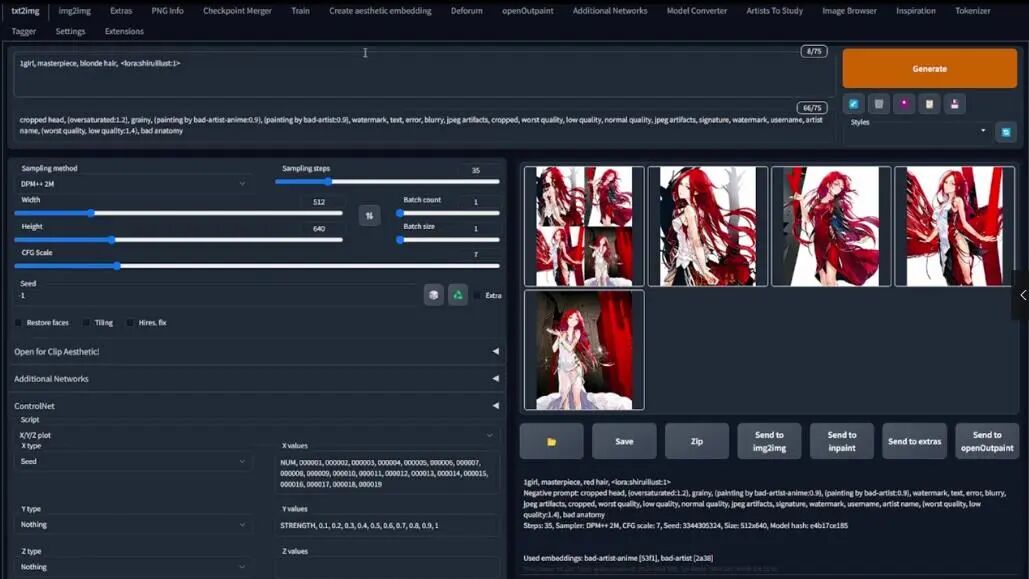Click the trash clear-prompt icon under Generate

[879, 104]
